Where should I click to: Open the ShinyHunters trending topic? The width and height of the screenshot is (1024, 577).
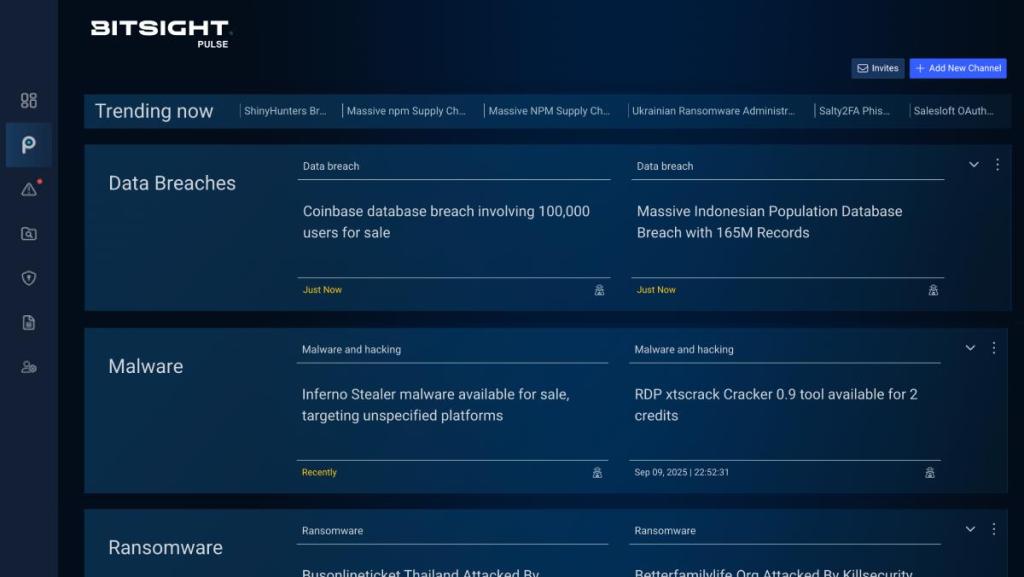click(x=285, y=111)
